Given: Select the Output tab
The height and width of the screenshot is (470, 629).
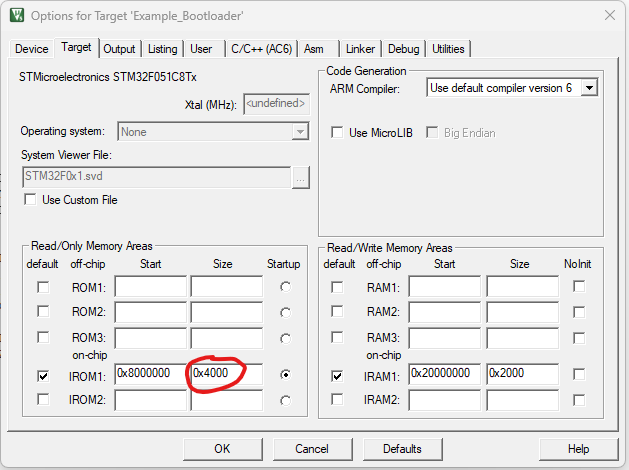Looking at the screenshot, I should (x=119, y=49).
